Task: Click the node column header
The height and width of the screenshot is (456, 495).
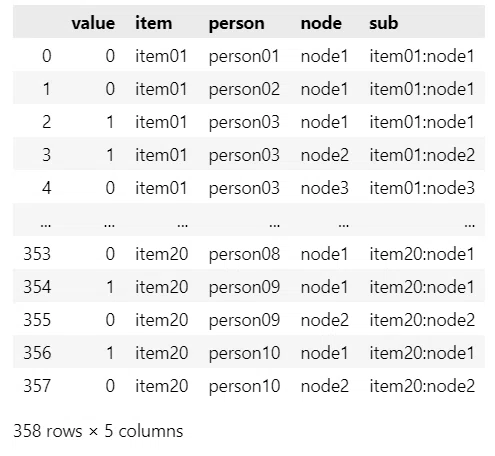Action: (321, 23)
